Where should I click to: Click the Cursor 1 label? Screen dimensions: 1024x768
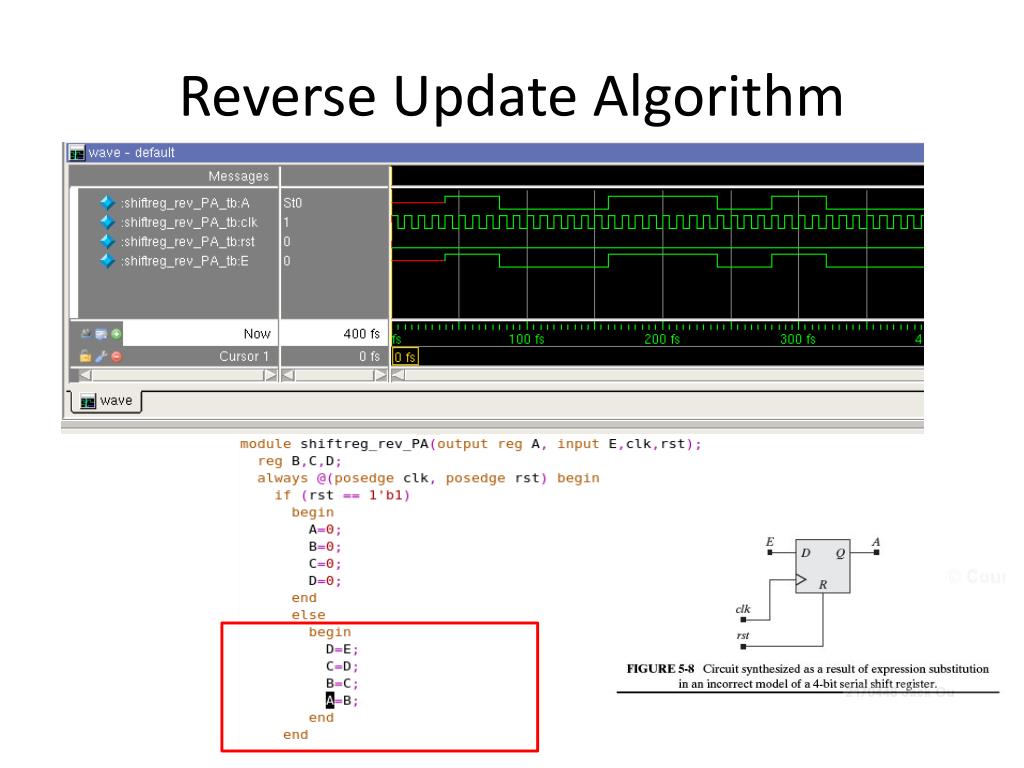tap(244, 357)
